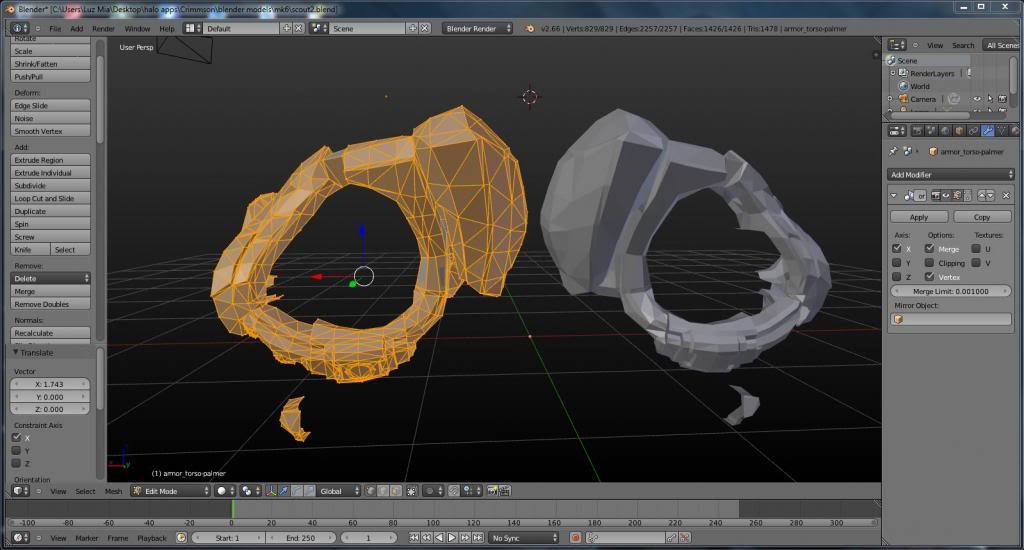Viewport: 1024px width, 550px height.
Task: Click the Merge Limit value field
Action: point(951,291)
